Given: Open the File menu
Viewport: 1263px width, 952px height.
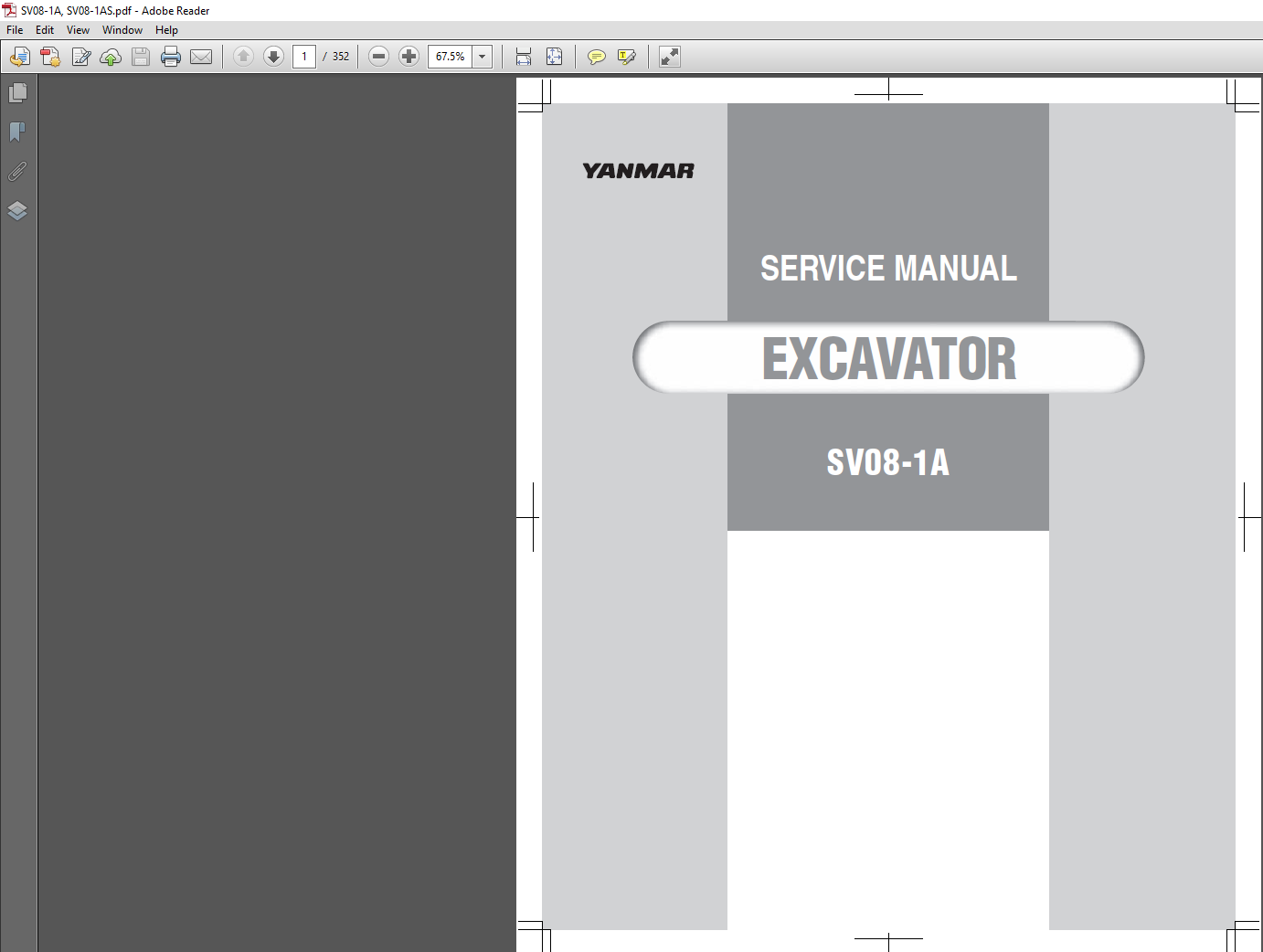Looking at the screenshot, I should (15, 30).
